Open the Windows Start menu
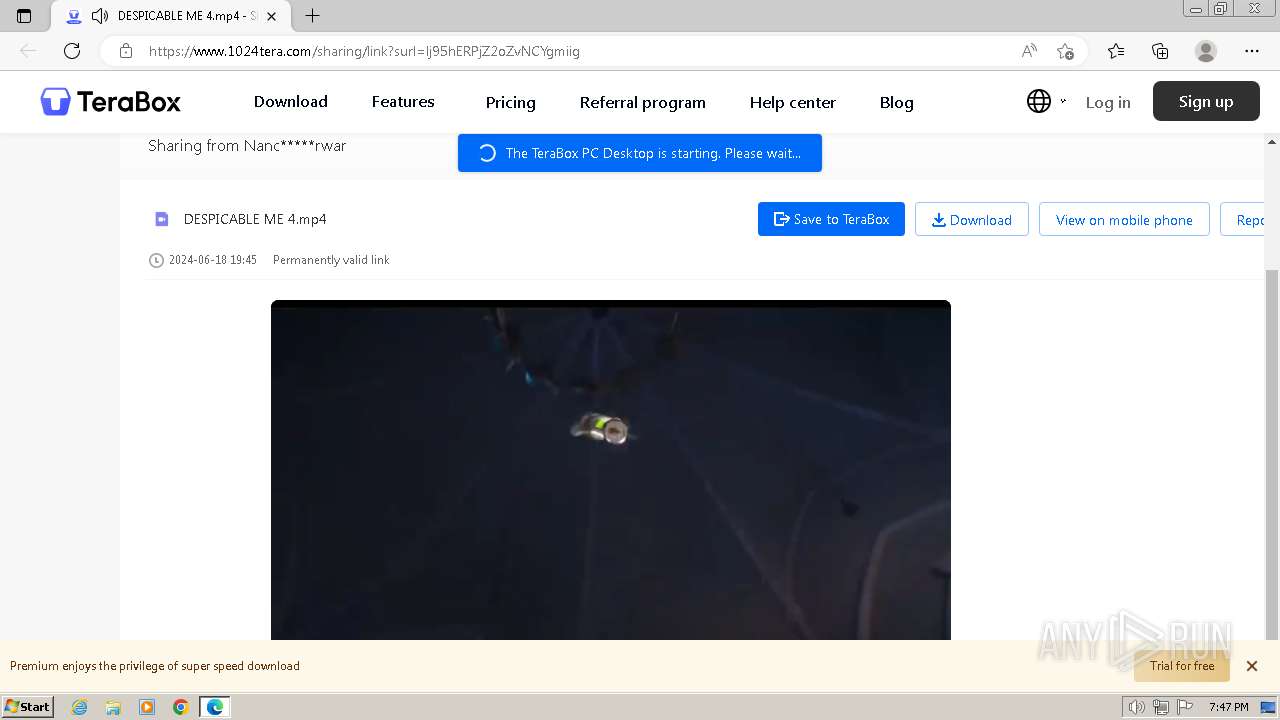Image resolution: width=1280 pixels, height=720 pixels. click(28, 707)
